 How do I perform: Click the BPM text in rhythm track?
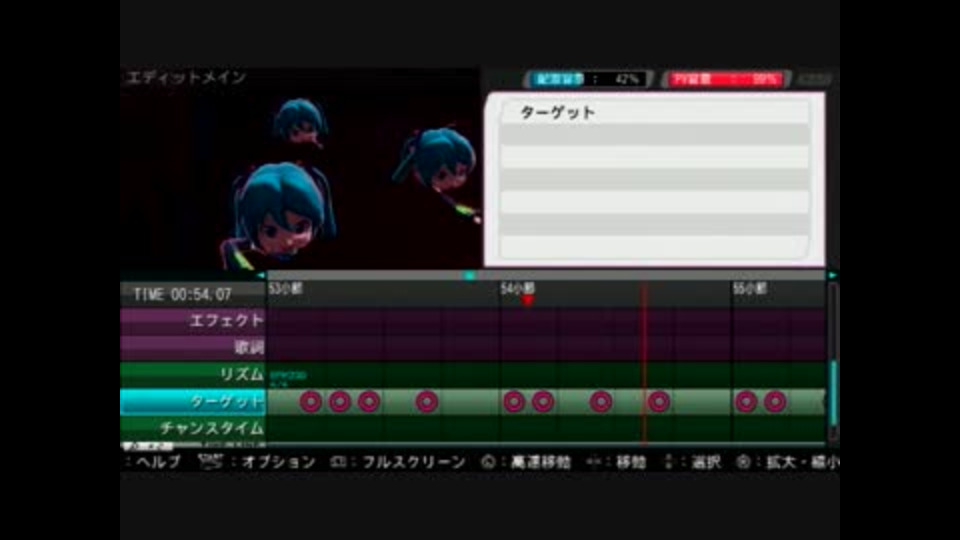pos(288,375)
